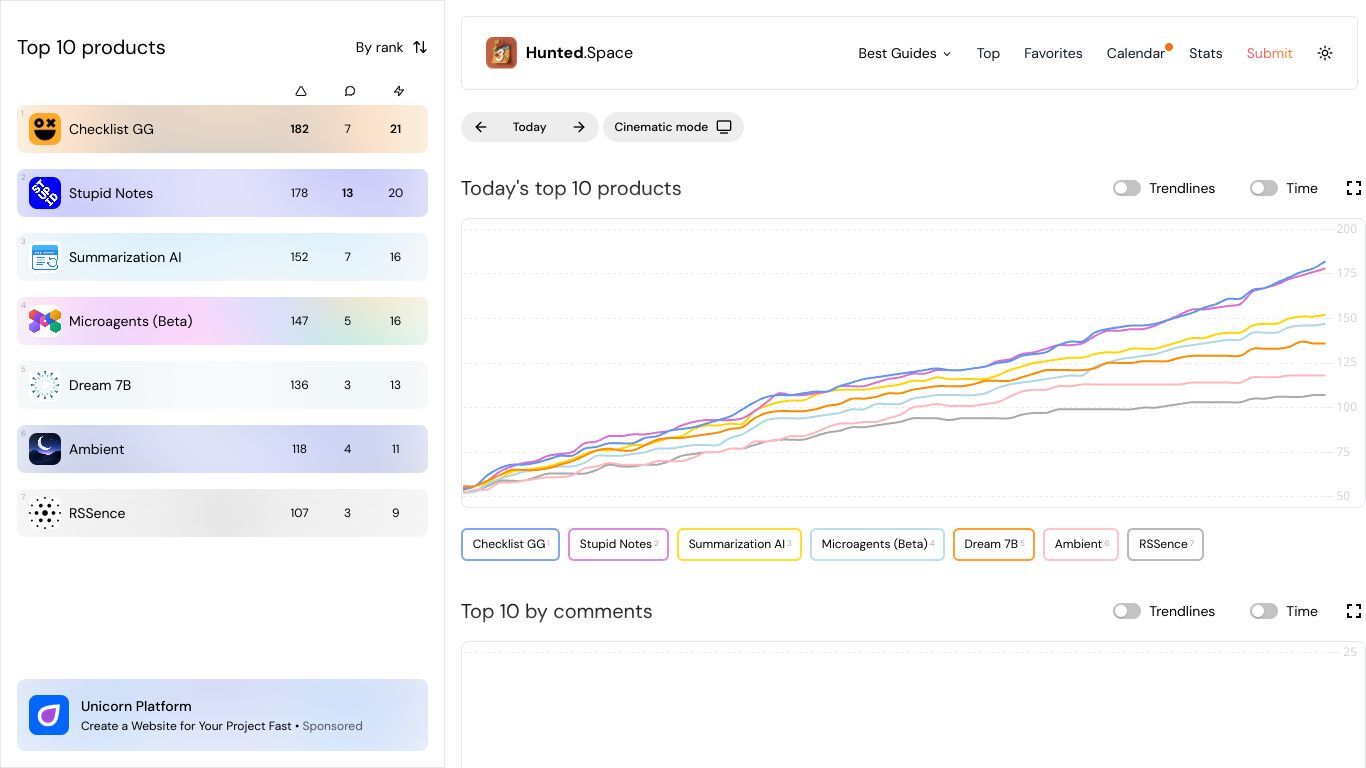Viewport: 1366px width, 768px height.
Task: Click Hunted.Space brand name
Action: [579, 53]
